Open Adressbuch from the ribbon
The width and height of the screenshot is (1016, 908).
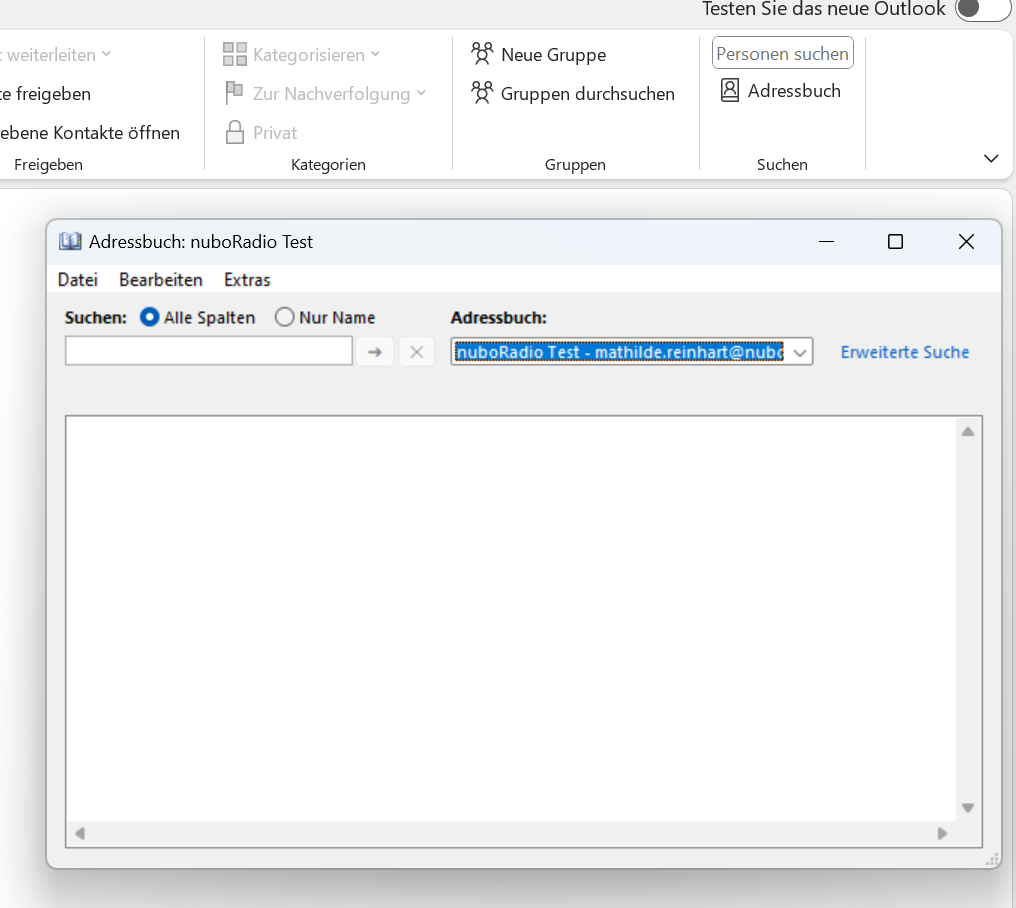pos(781,91)
